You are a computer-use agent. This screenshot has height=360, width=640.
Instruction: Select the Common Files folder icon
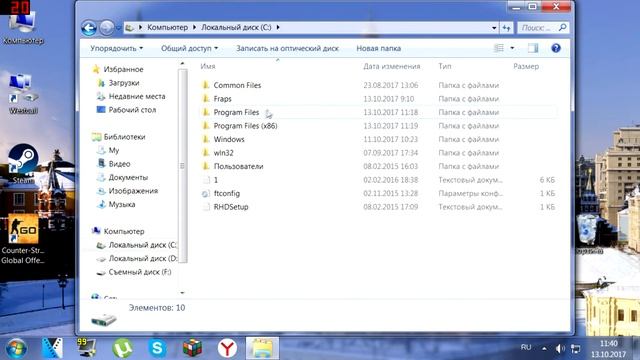pos(206,85)
